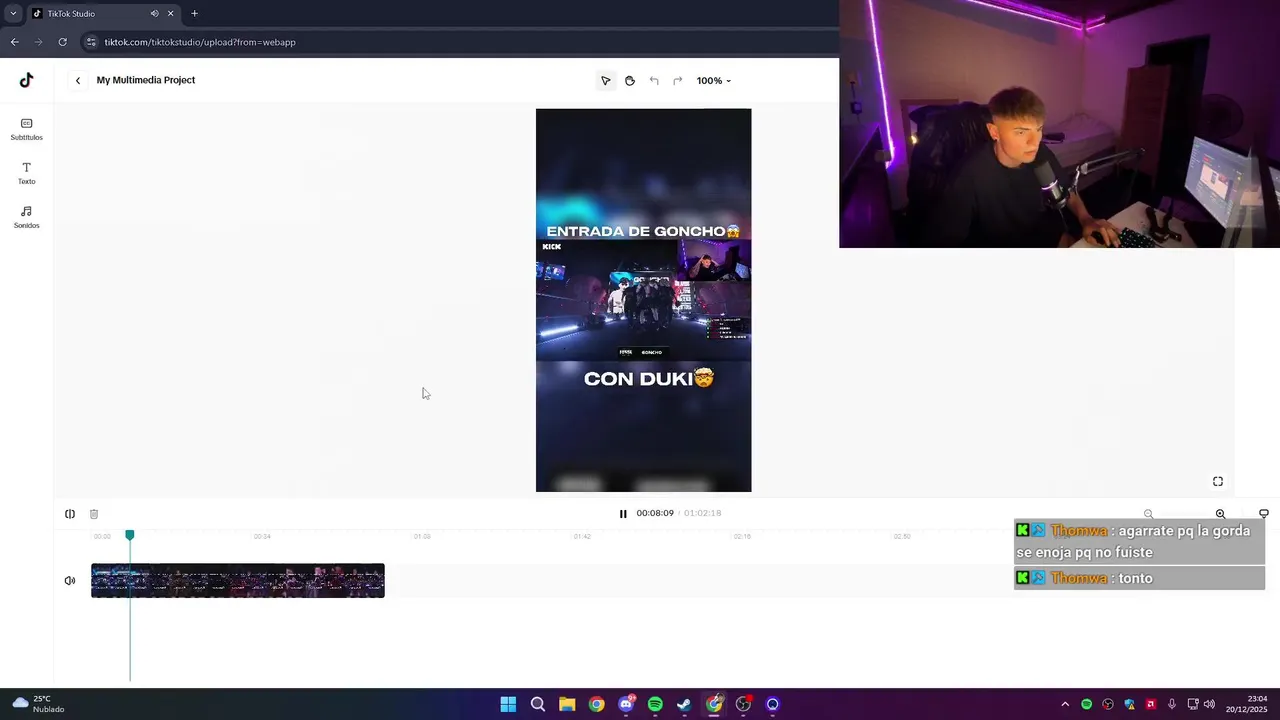Viewport: 1280px width, 720px height.
Task: Zoom in the timeline
Action: [1220, 514]
